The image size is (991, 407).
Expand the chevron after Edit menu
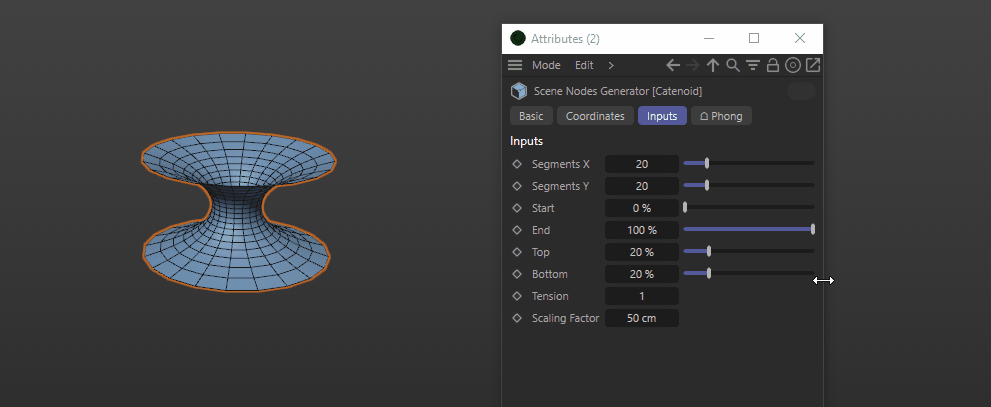tap(611, 65)
